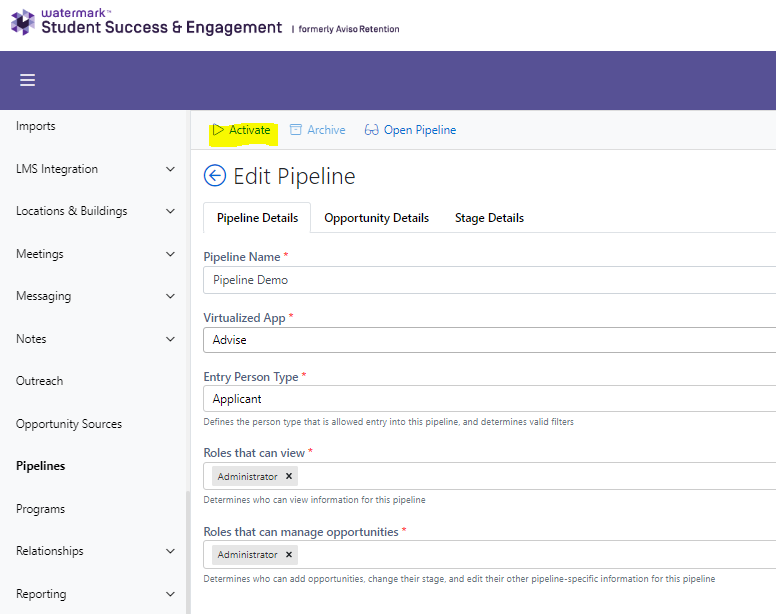This screenshot has width=776, height=614.
Task: Click the Watermark logo icon
Action: [23, 22]
